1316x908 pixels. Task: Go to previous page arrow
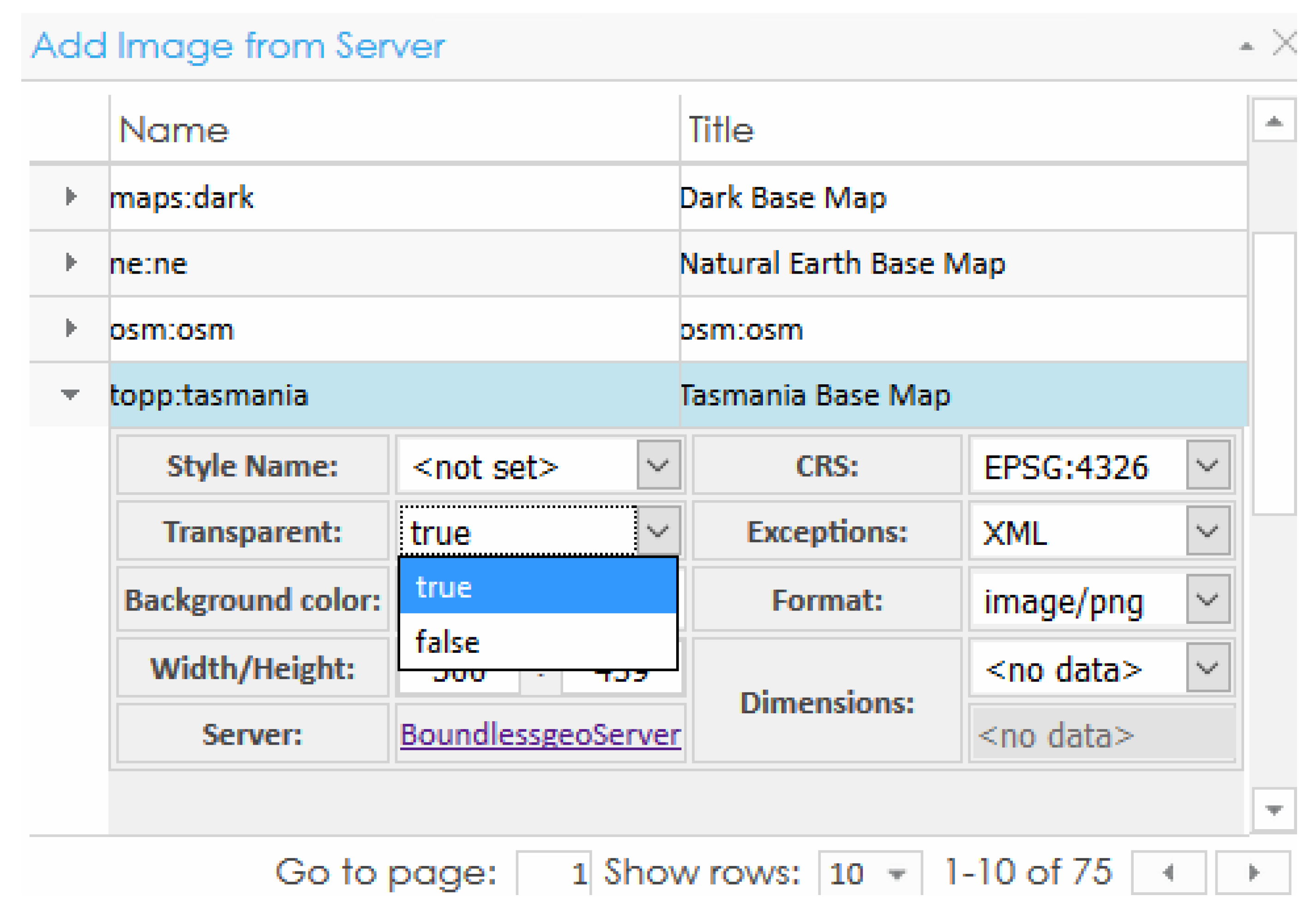click(1169, 873)
